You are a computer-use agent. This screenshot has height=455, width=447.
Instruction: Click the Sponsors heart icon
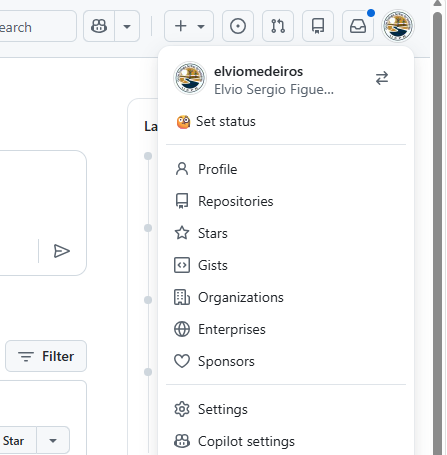click(x=182, y=361)
